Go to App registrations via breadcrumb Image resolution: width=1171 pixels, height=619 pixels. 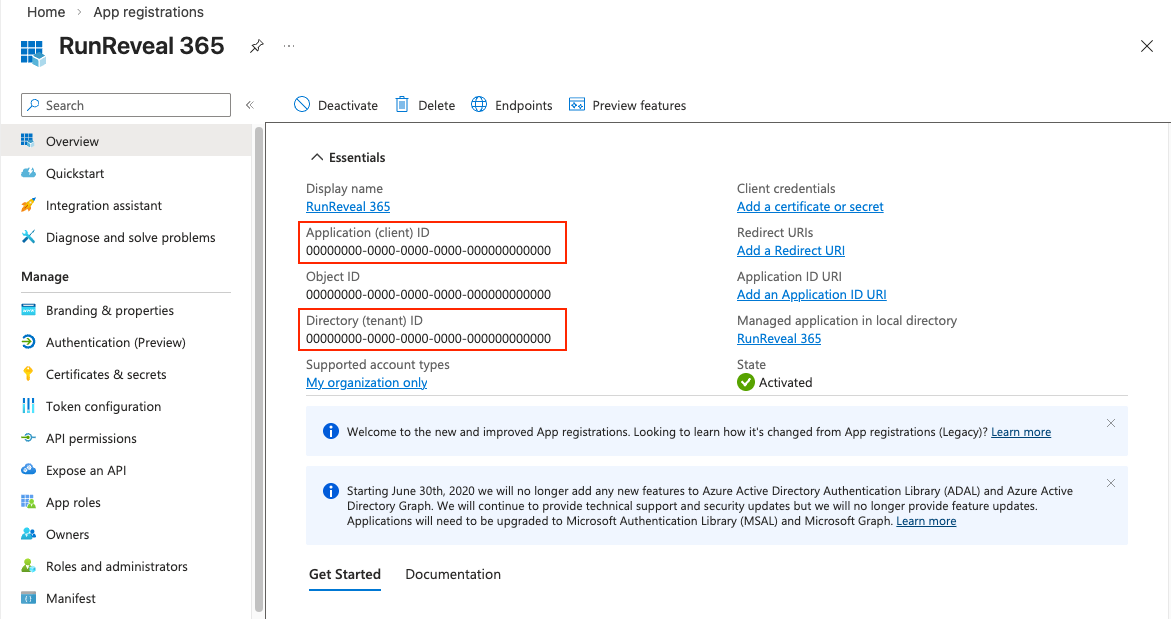tap(148, 12)
